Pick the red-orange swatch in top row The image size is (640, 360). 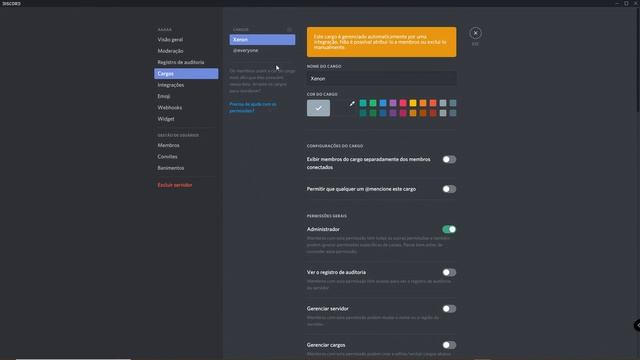433,103
